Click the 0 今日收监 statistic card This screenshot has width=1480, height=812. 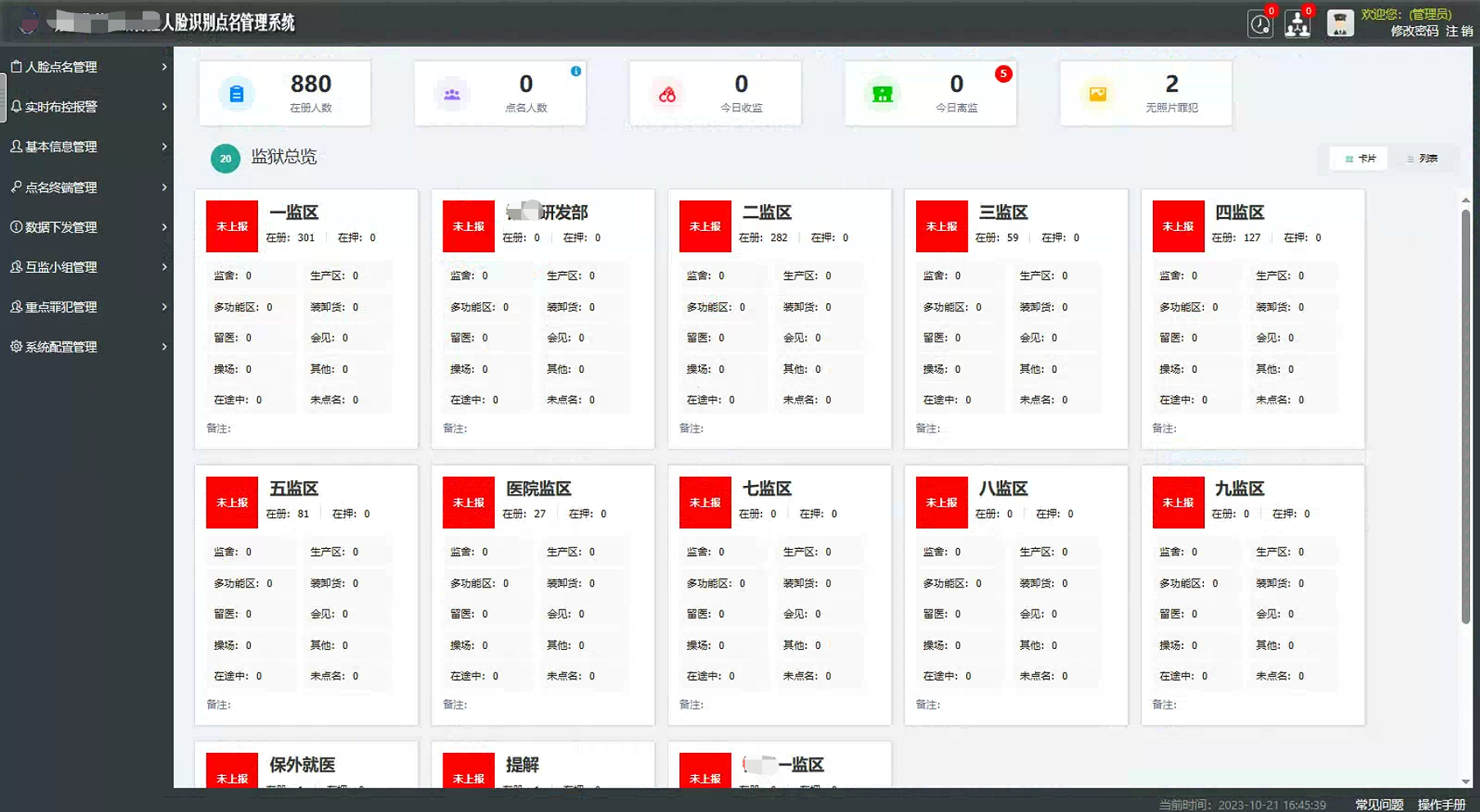tap(715, 93)
